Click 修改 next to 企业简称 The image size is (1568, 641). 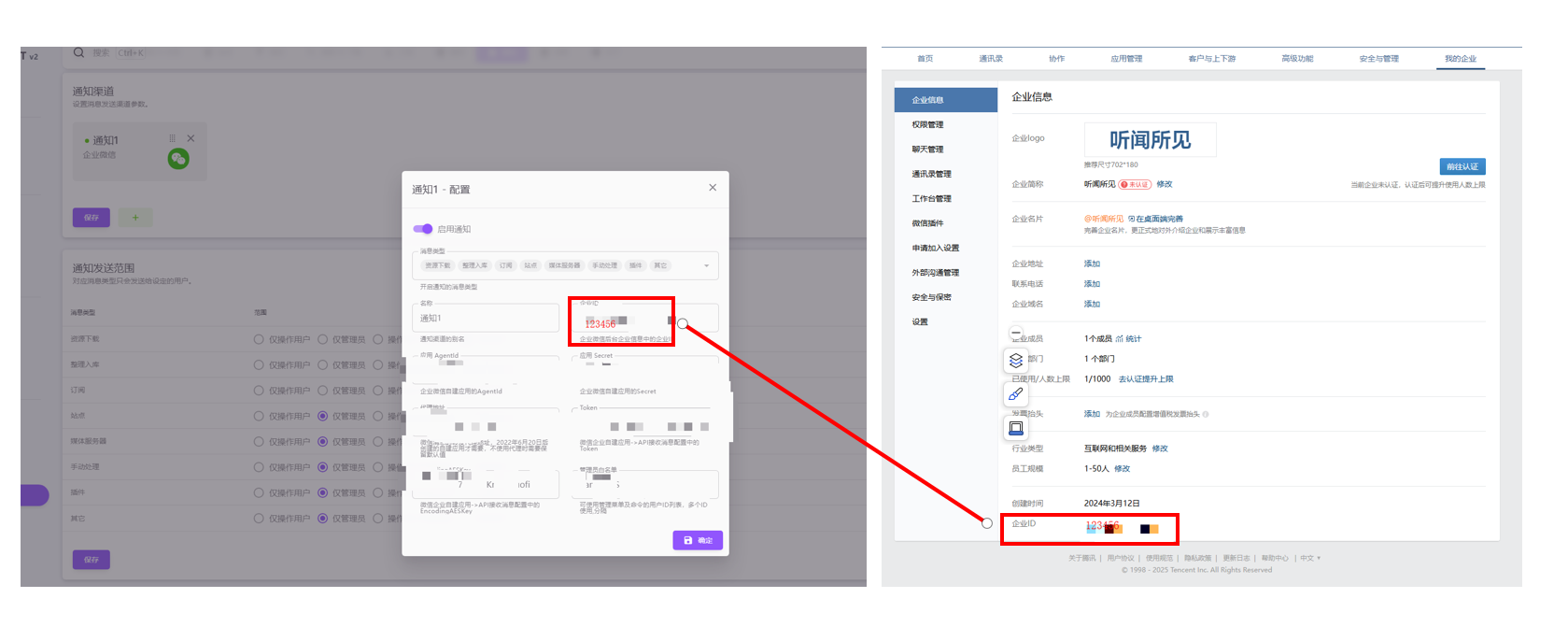1165,184
